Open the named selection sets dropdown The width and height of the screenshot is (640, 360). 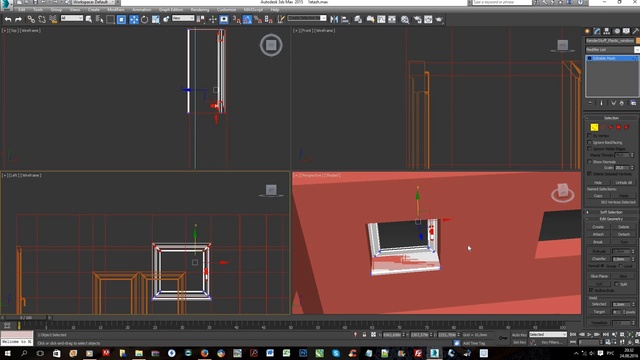[x=307, y=18]
